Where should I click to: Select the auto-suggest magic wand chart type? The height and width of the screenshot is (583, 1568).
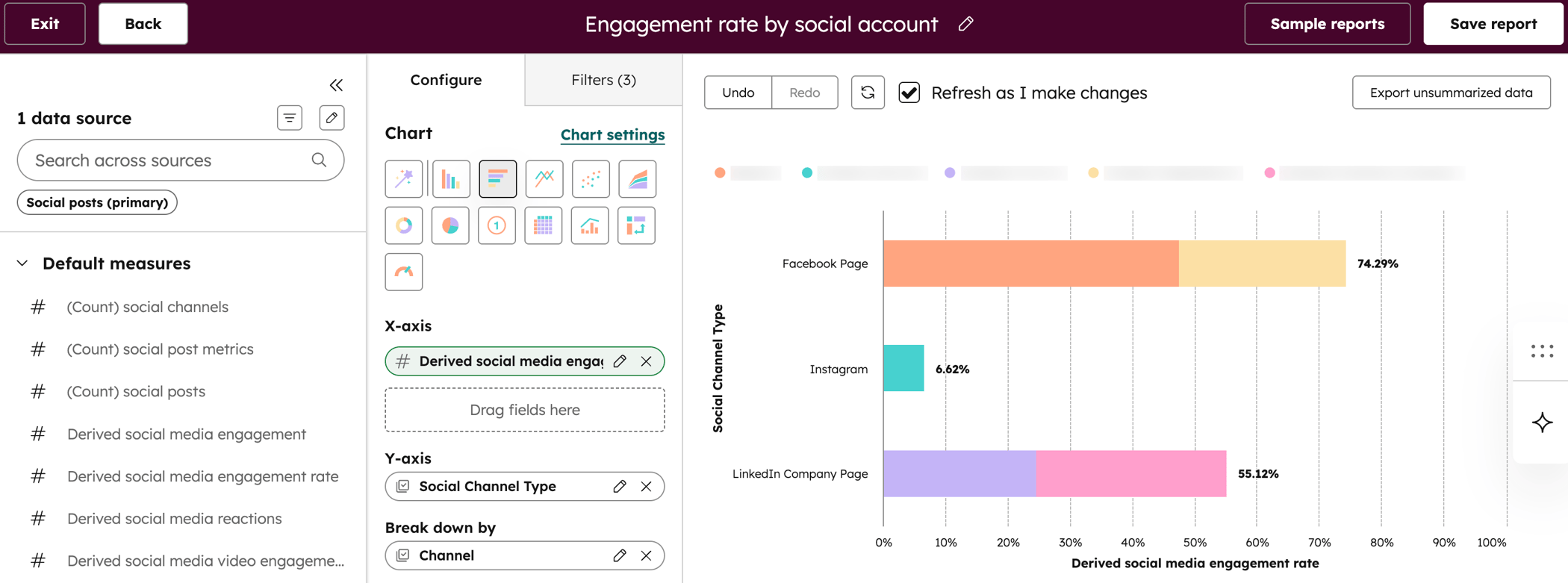pyautogui.click(x=404, y=179)
